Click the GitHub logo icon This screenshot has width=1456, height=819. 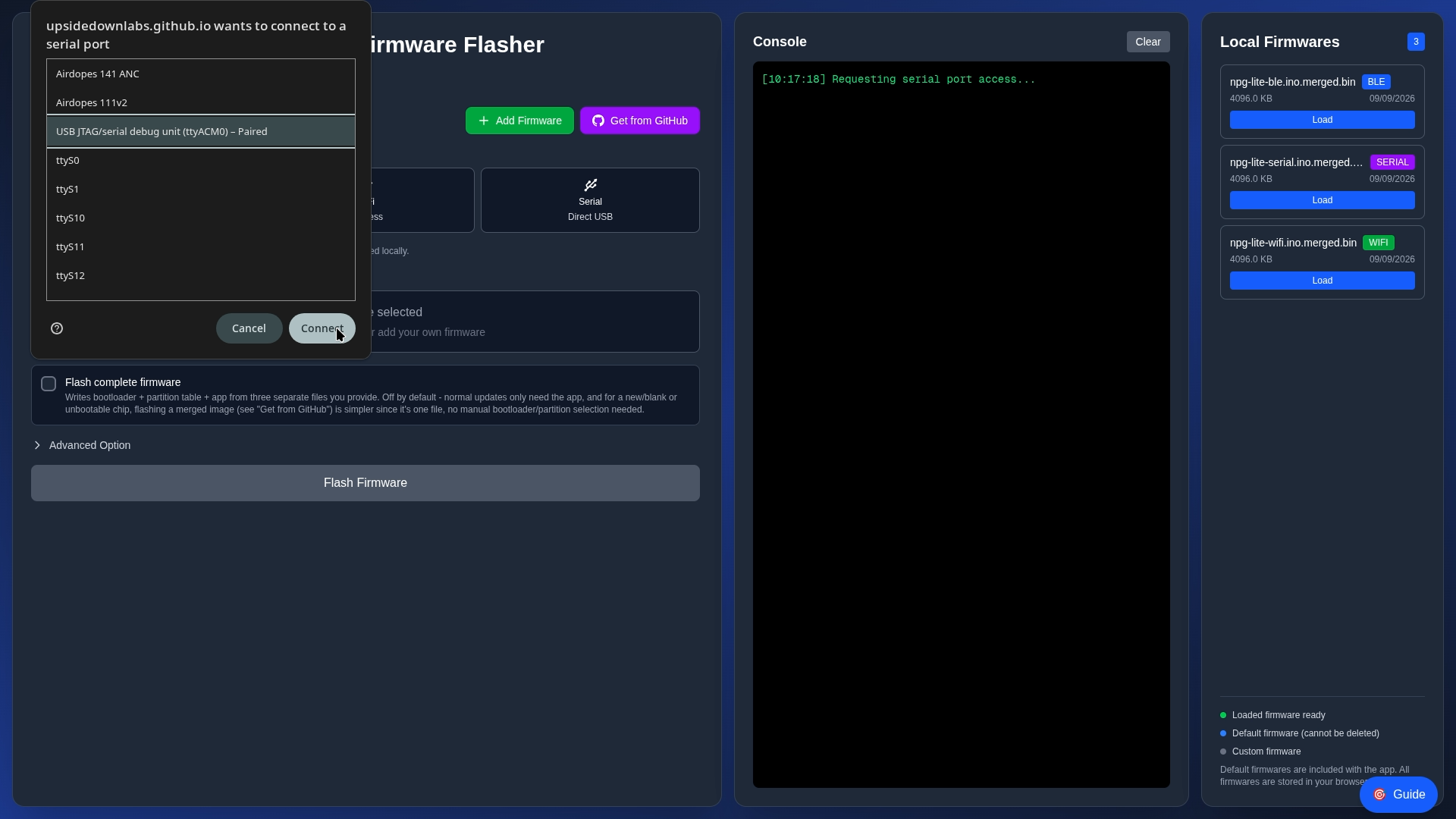(x=598, y=121)
